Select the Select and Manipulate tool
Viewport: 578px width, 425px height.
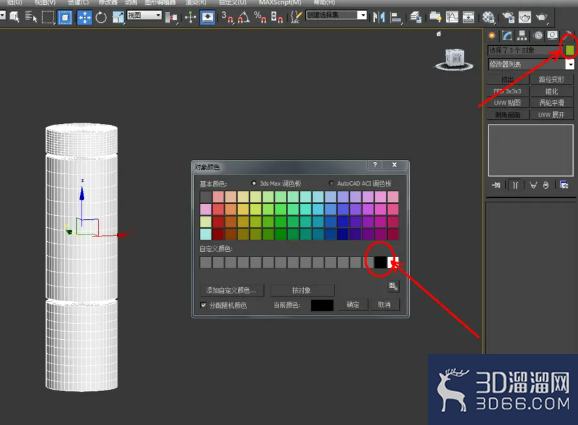(190, 17)
